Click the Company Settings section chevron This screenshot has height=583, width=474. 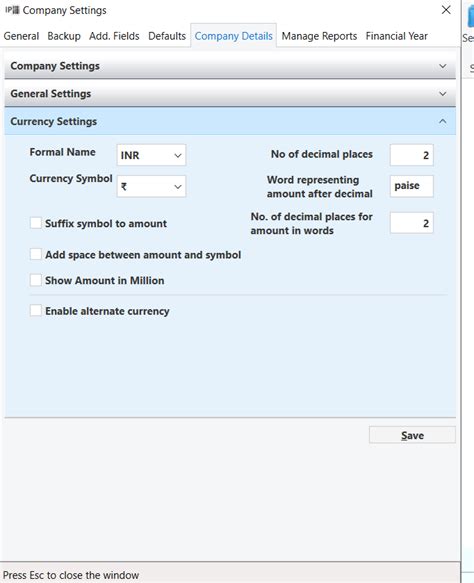pyautogui.click(x=442, y=66)
